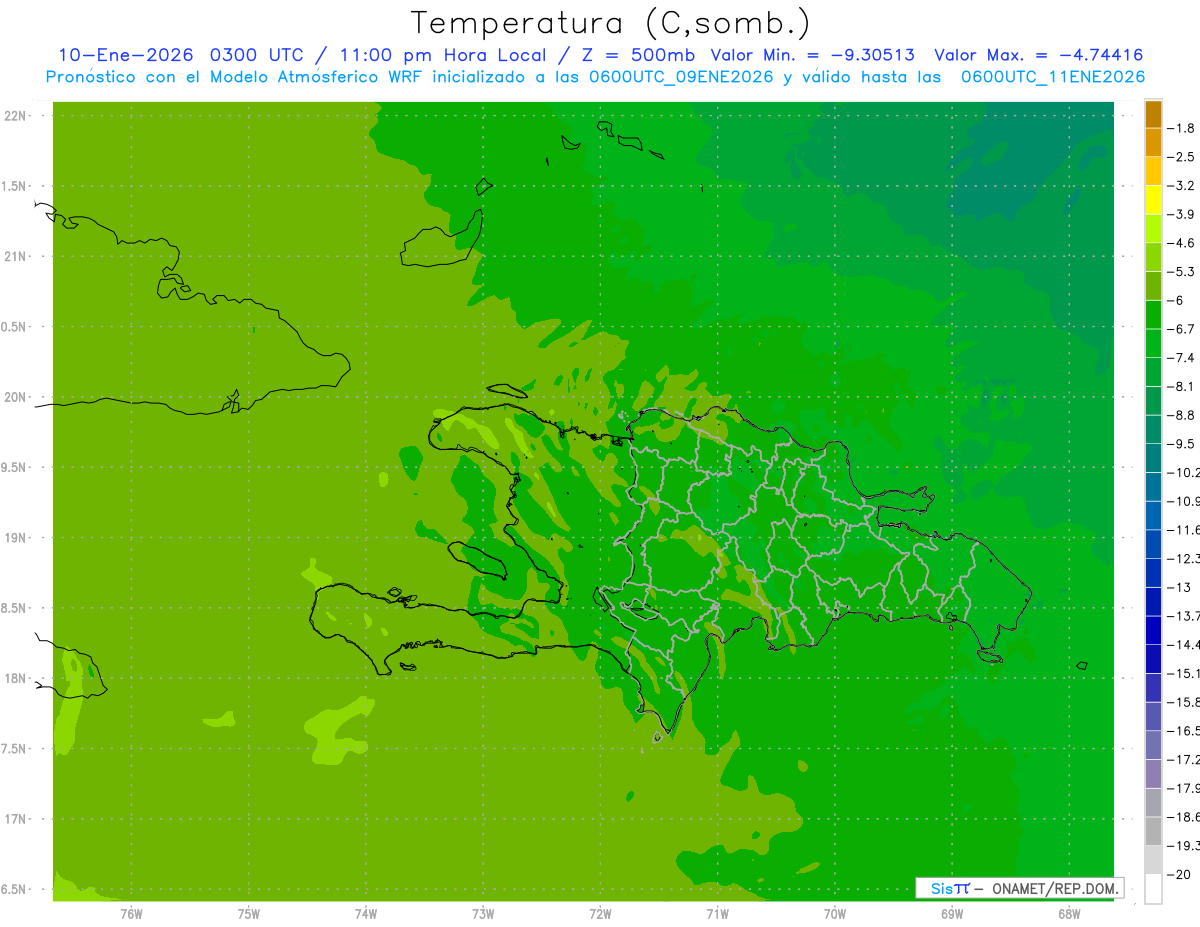Viewport: 1200px width, 927px height.
Task: Click the '22N' latitude label
Action: 16,116
